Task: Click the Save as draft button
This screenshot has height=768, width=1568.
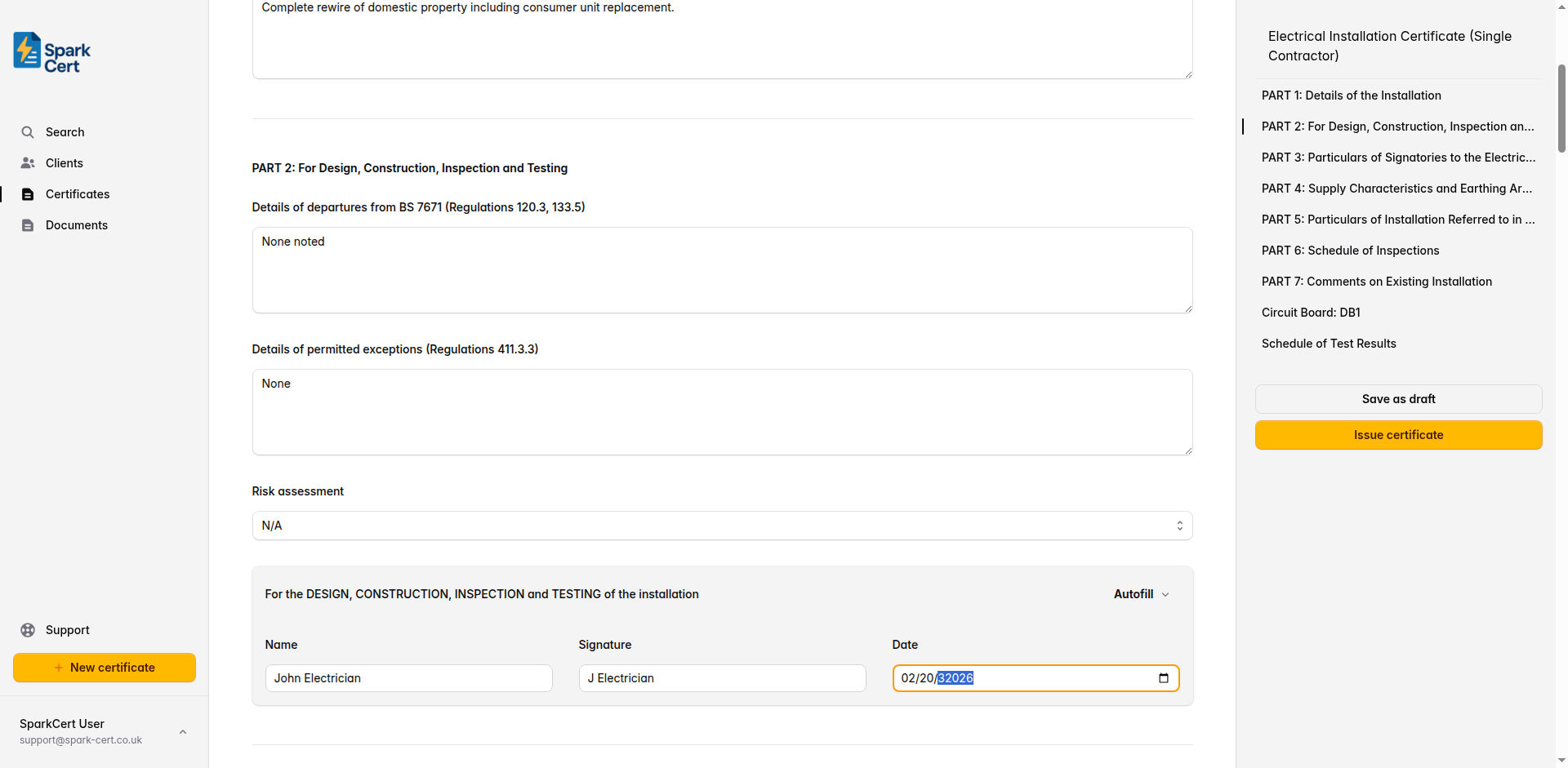Action: tap(1398, 398)
